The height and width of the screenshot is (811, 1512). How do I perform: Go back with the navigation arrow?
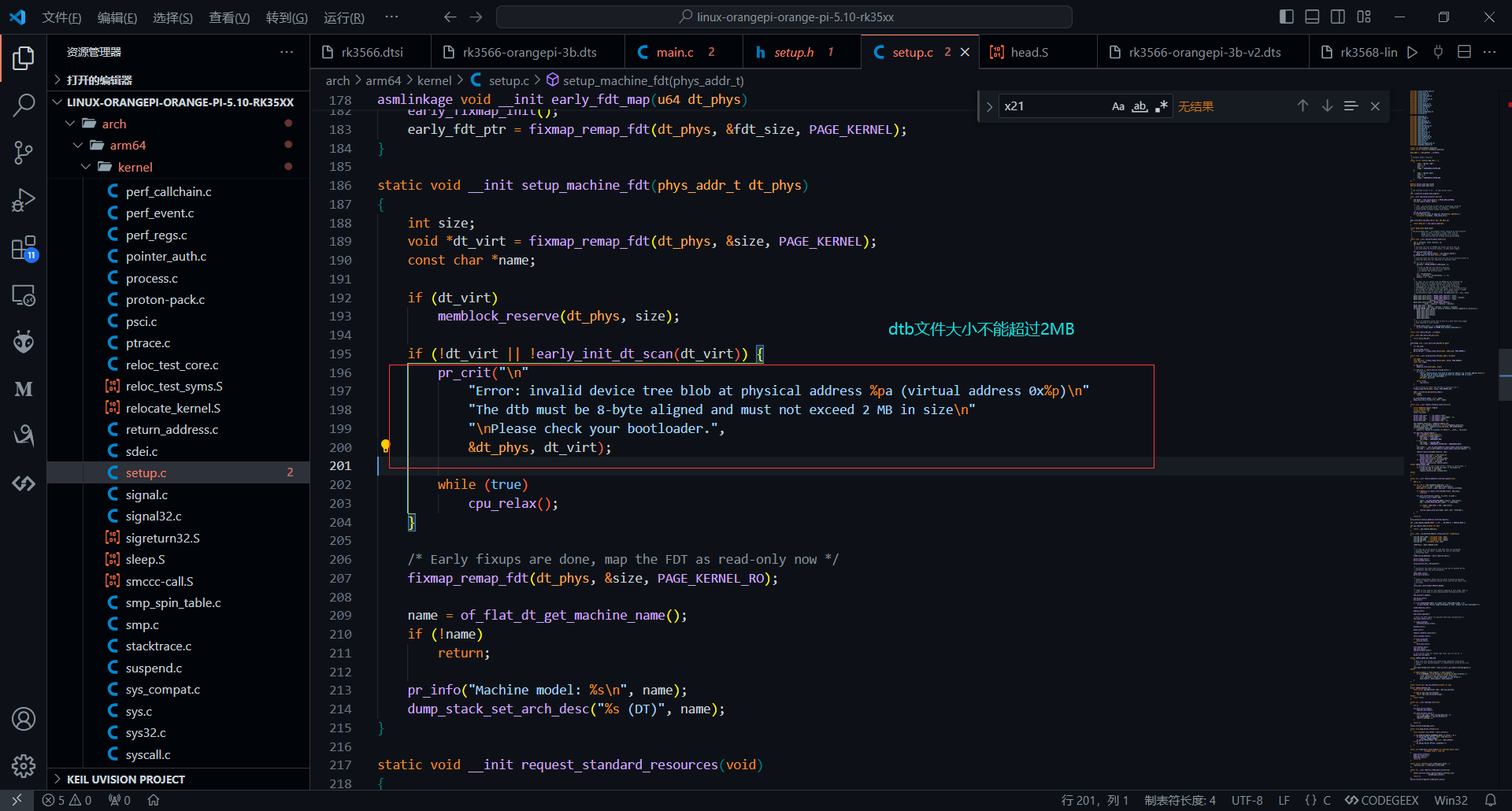pos(450,17)
